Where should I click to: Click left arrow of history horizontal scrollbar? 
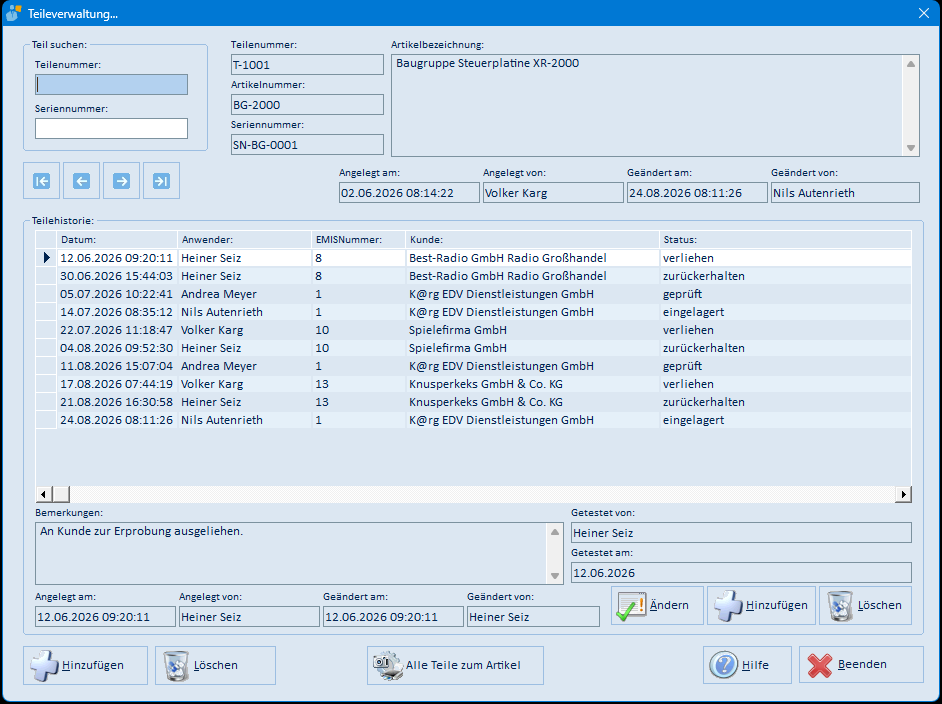pyautogui.click(x=43, y=494)
